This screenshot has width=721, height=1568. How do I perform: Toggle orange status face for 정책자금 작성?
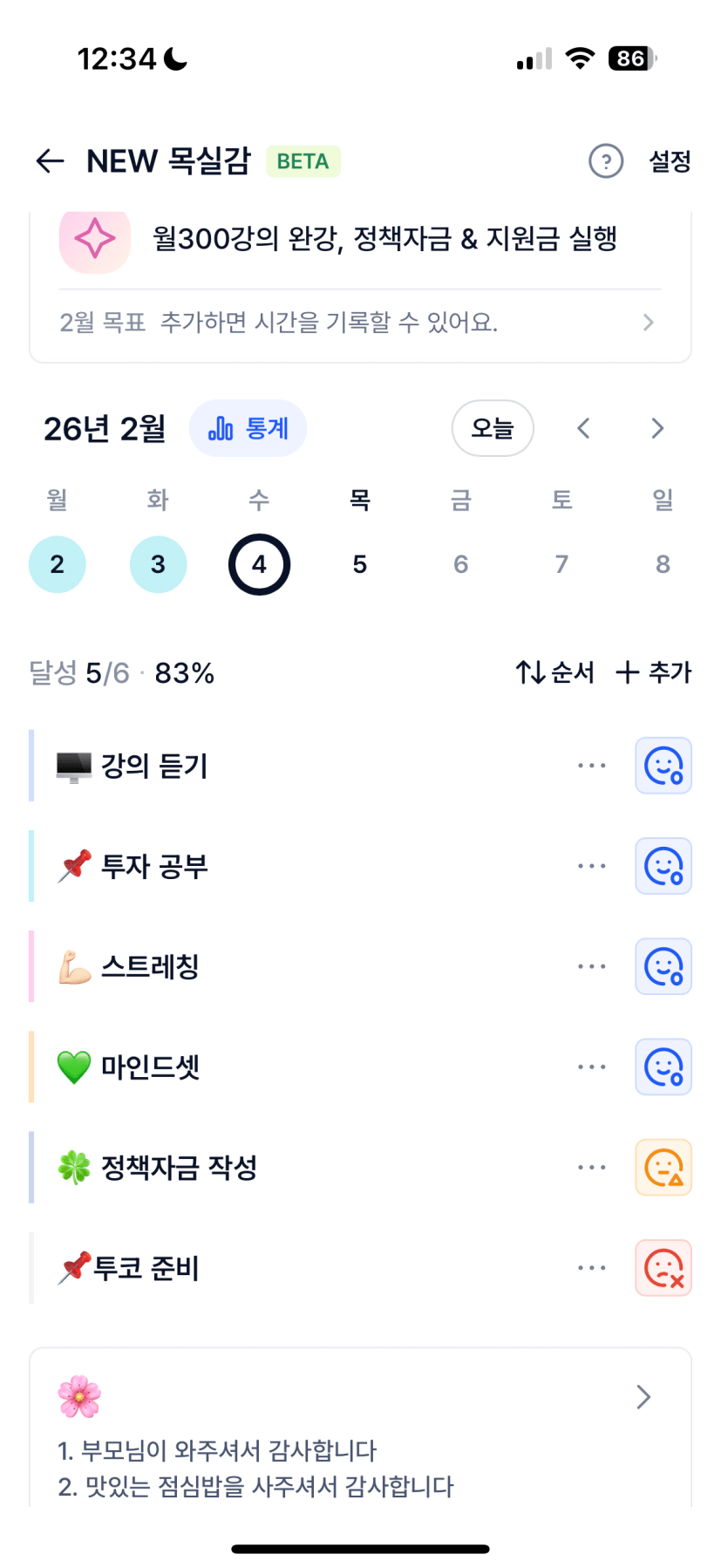(x=663, y=1167)
